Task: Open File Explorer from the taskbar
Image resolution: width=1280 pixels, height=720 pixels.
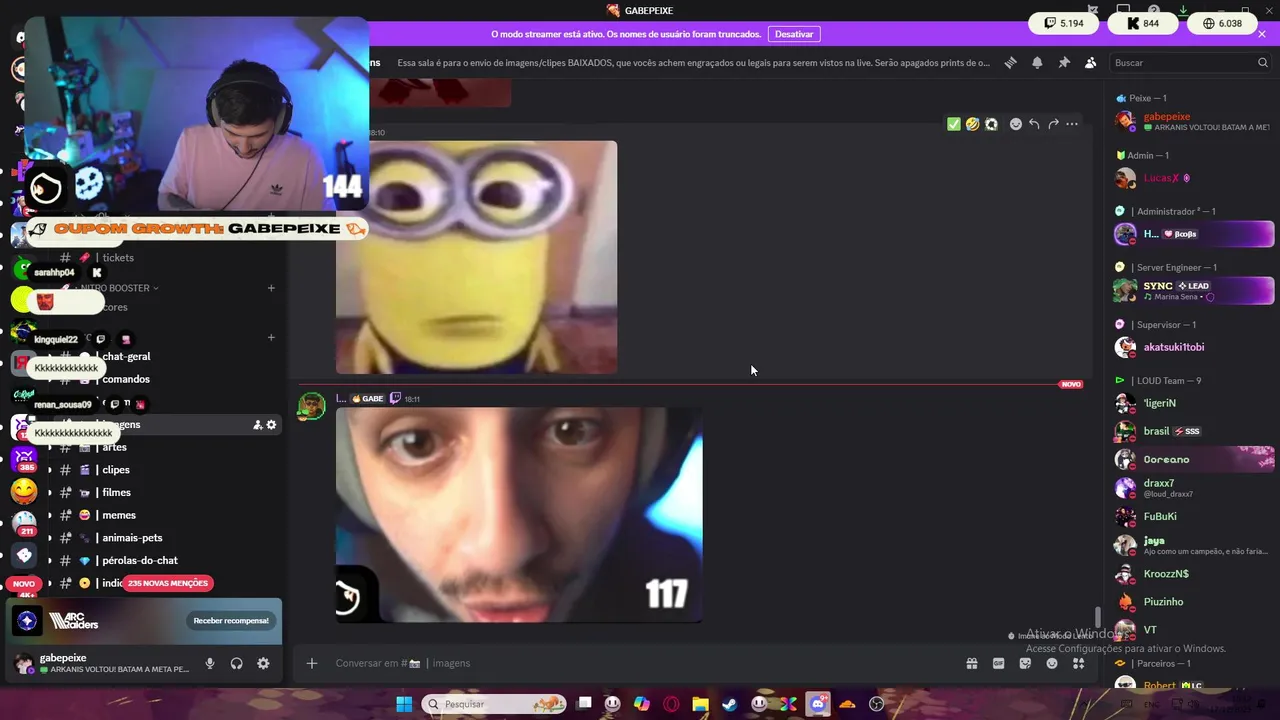Action: coord(700,704)
